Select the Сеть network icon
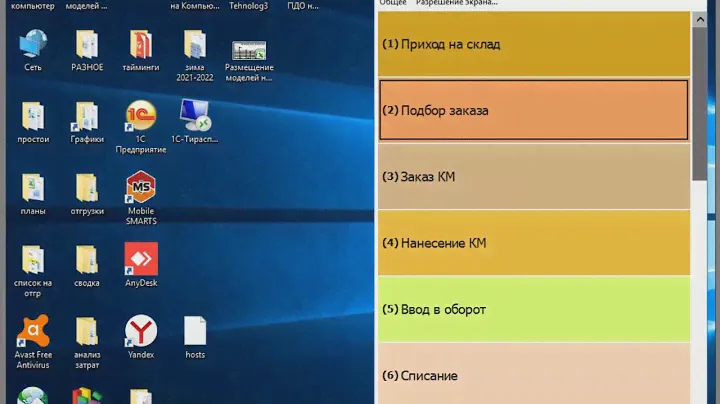 [33, 46]
